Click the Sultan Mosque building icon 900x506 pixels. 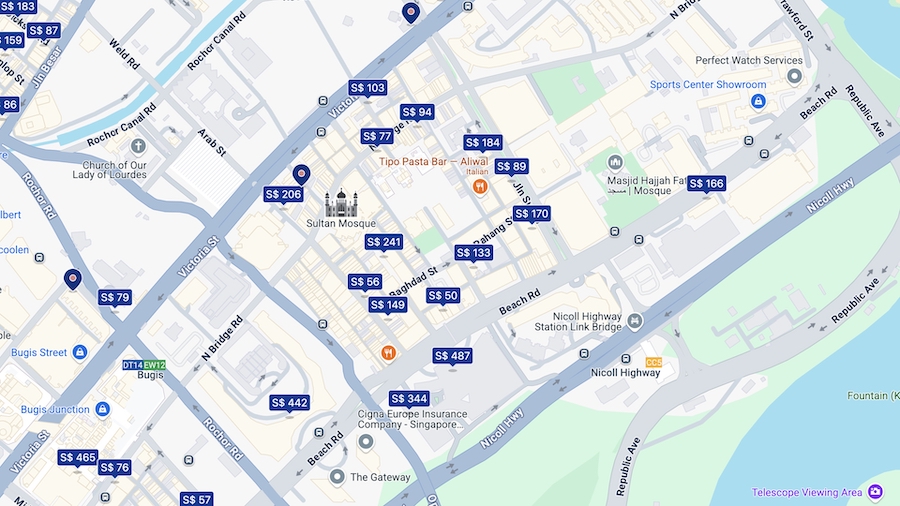point(341,203)
